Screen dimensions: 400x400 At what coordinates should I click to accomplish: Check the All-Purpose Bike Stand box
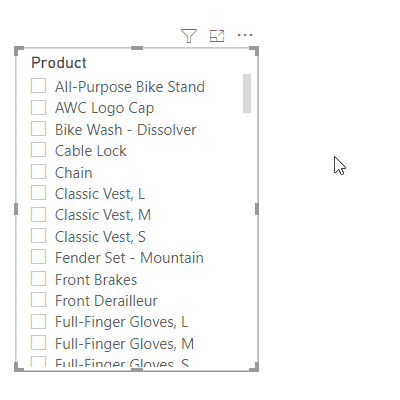point(38,86)
